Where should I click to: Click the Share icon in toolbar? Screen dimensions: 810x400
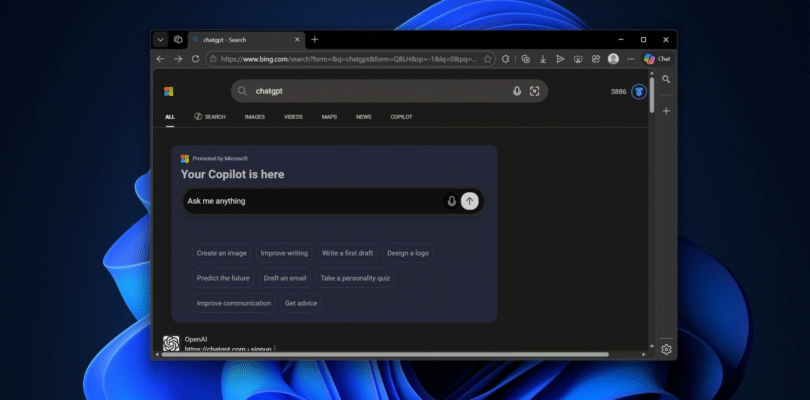point(596,59)
